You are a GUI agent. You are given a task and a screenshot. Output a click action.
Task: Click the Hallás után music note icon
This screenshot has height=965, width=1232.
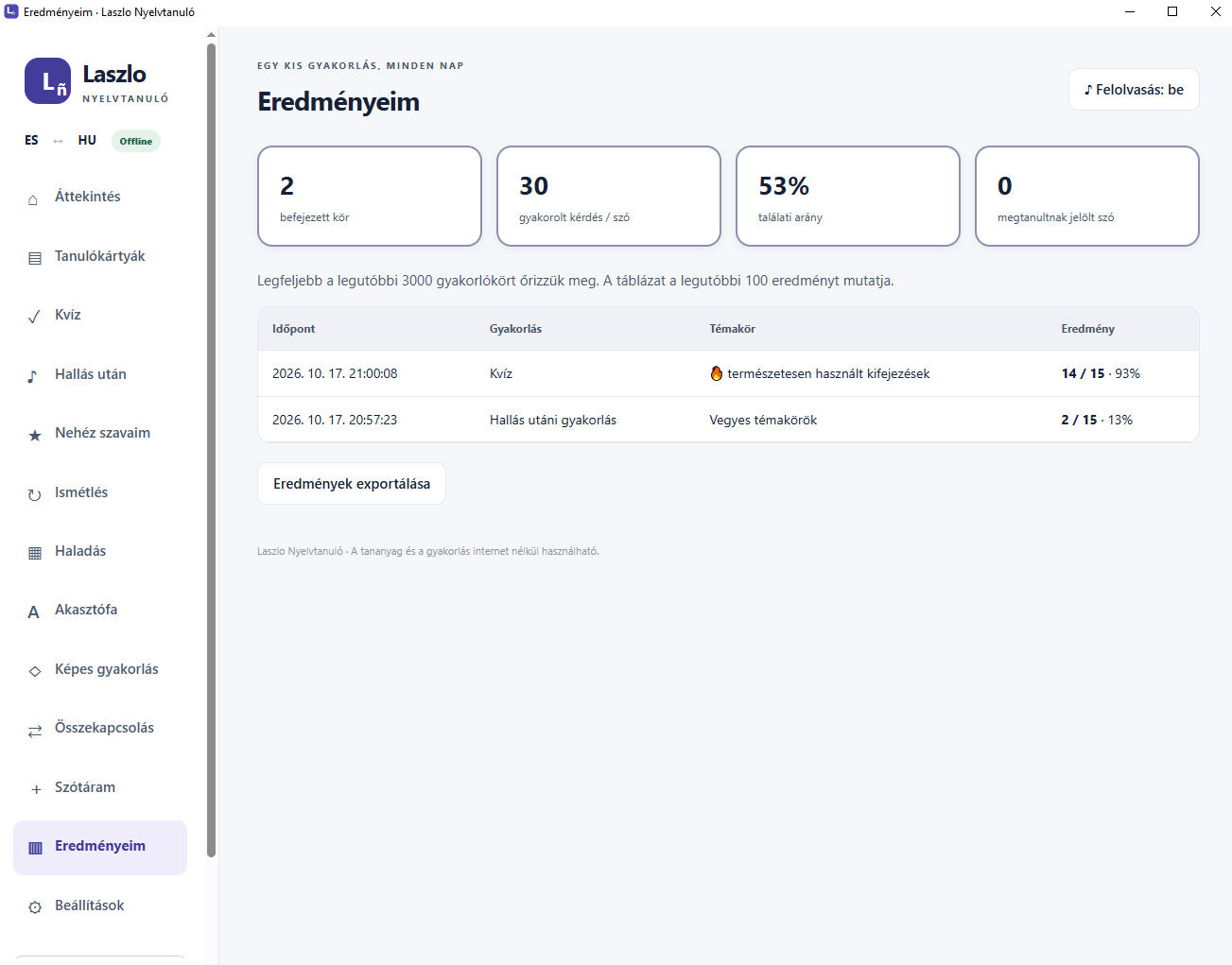[33, 376]
